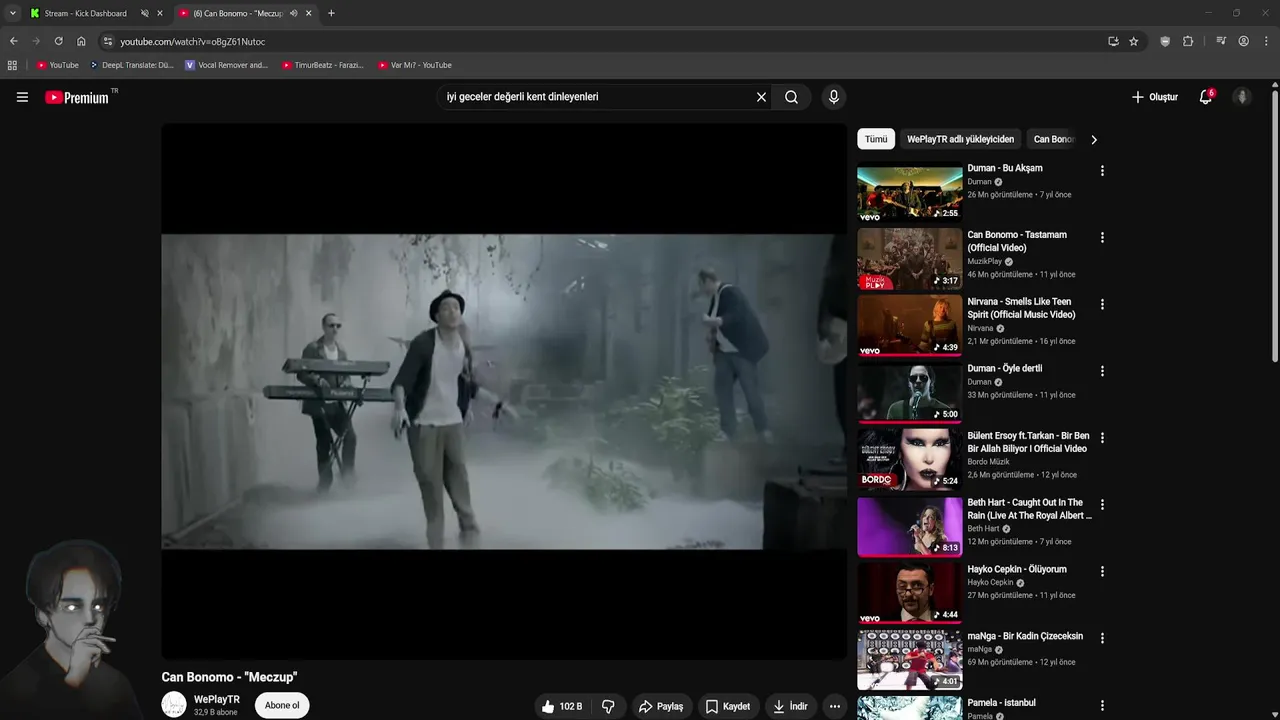This screenshot has height=720, width=1280.
Task: Close the Can Bonomo YouTube tab
Action: pyautogui.click(x=309, y=13)
